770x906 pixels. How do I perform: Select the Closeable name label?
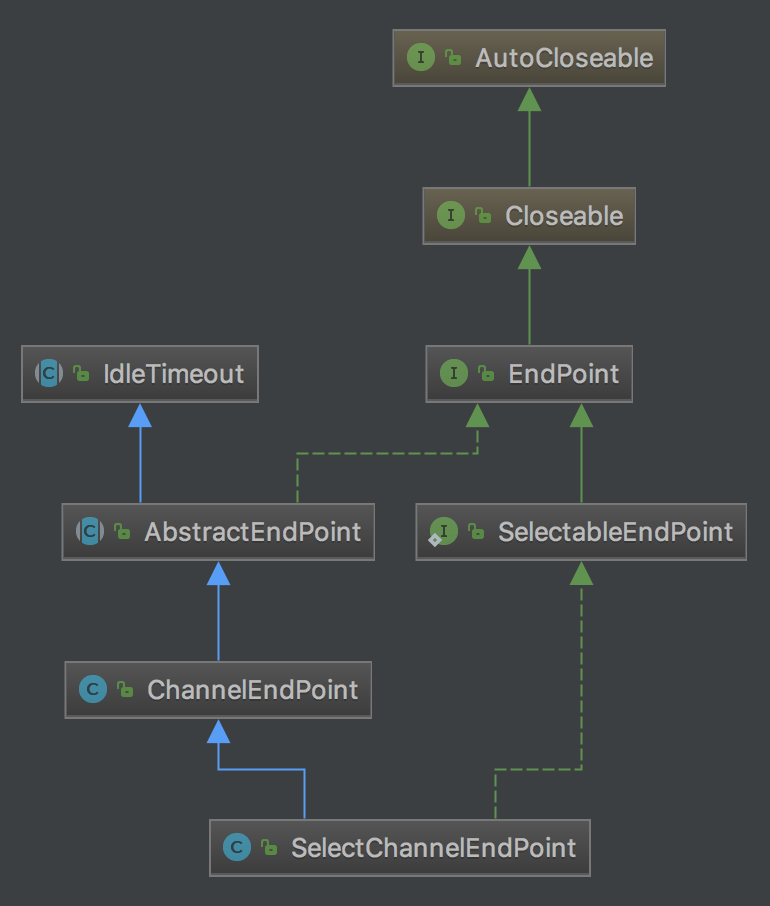pos(564,216)
